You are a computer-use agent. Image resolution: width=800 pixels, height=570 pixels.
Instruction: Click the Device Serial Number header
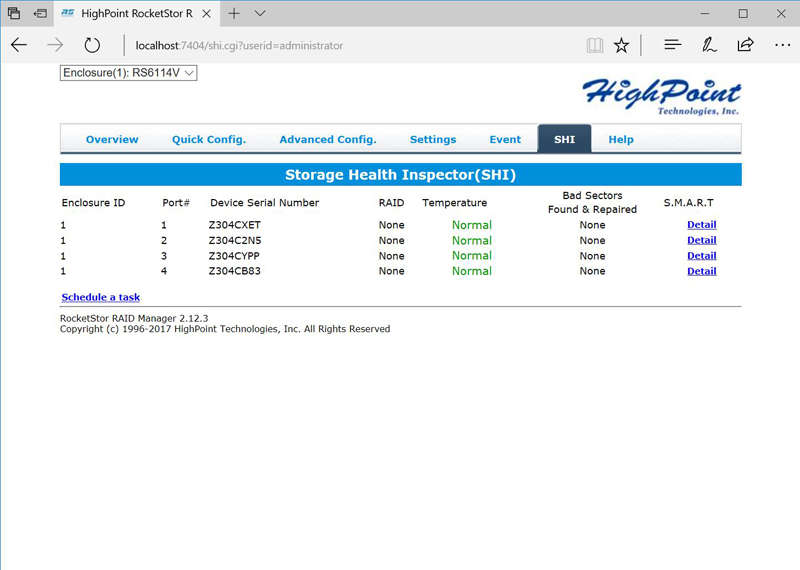tap(264, 203)
